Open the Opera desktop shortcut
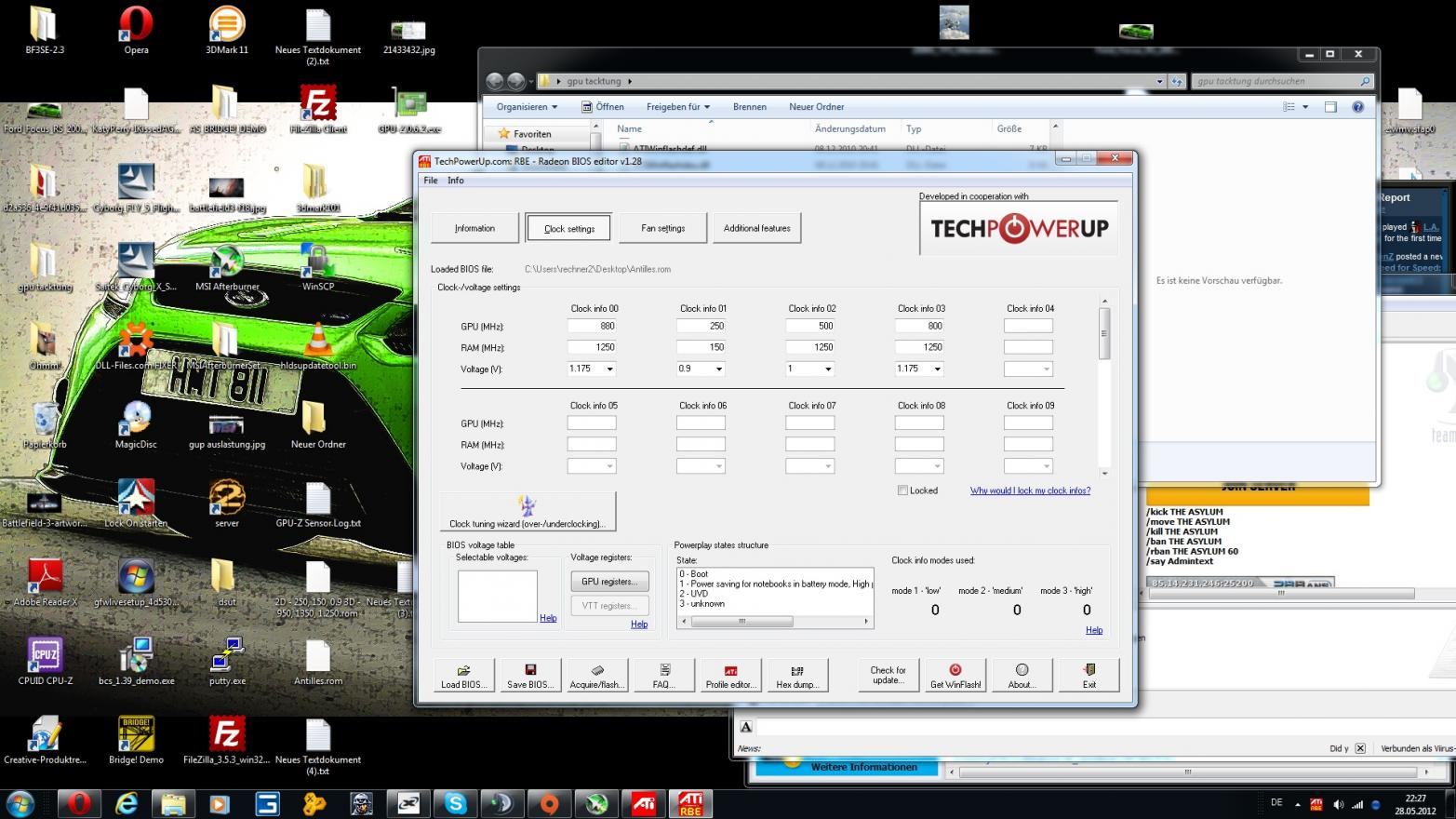Image resolution: width=1456 pixels, height=819 pixels. tap(136, 31)
